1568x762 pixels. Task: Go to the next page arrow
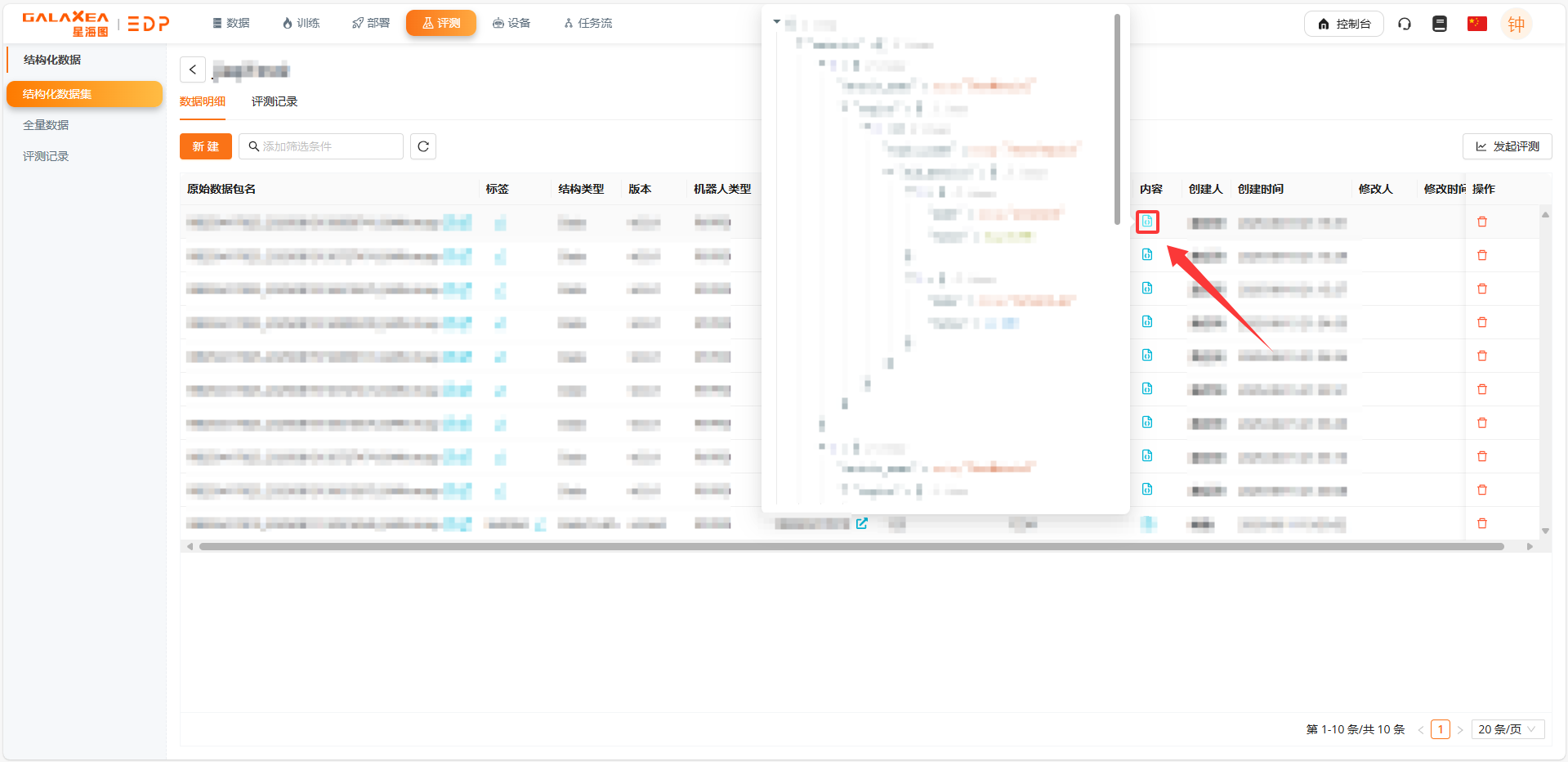point(1460,730)
